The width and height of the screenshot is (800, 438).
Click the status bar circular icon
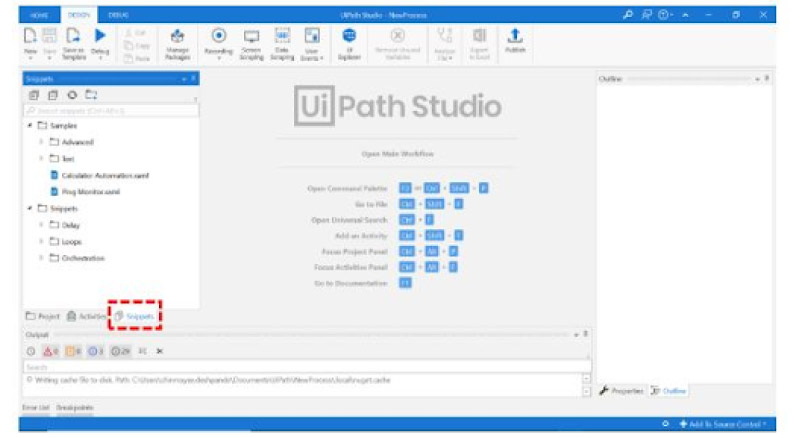click(665, 424)
